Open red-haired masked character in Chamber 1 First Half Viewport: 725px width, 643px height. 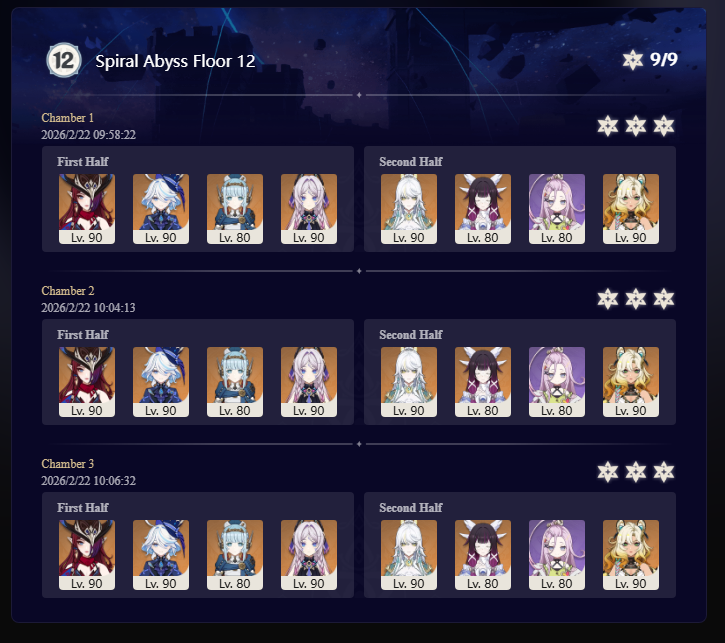pos(87,209)
